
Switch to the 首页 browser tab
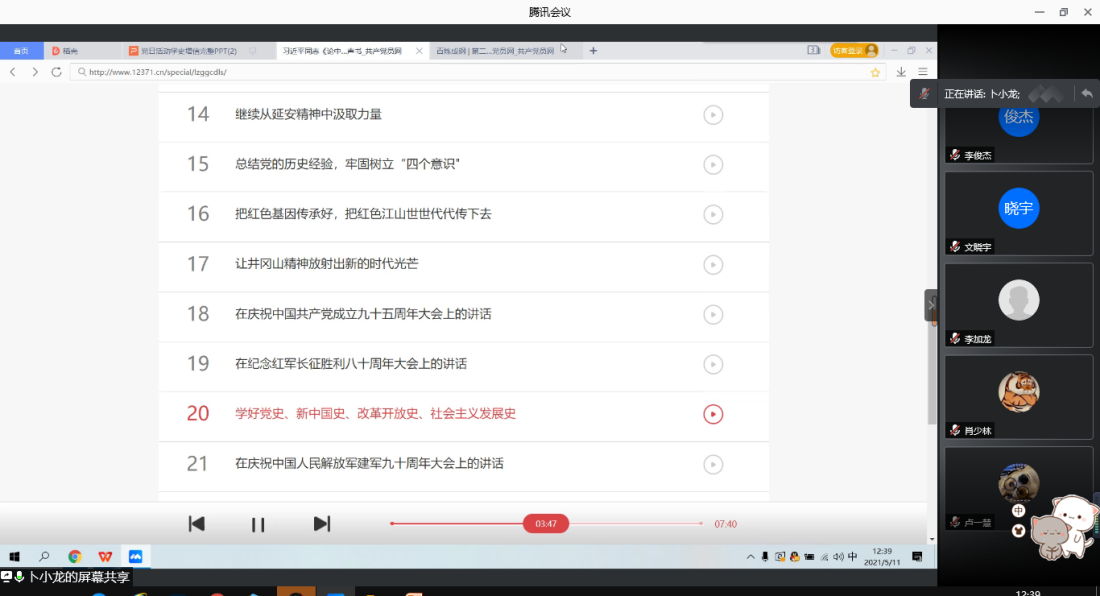click(x=21, y=51)
